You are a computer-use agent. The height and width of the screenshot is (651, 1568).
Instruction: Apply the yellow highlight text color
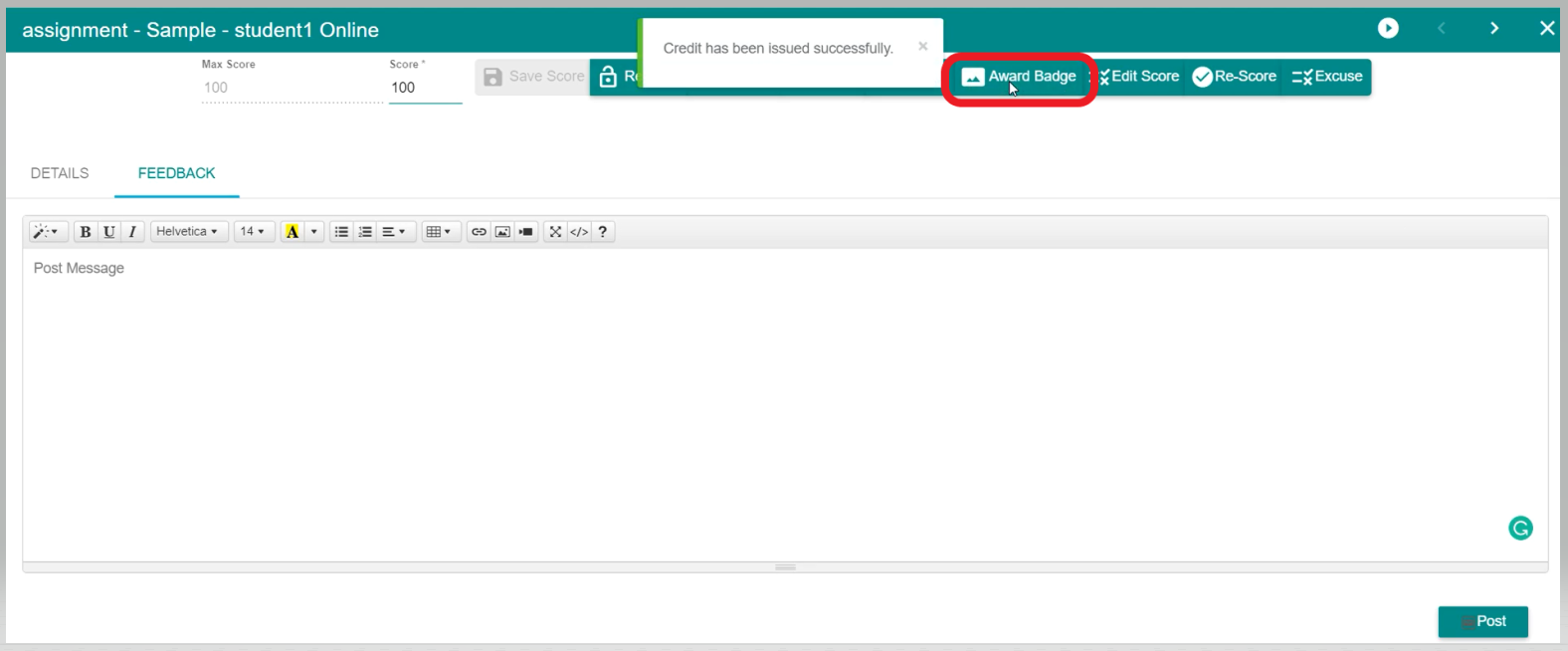(293, 232)
